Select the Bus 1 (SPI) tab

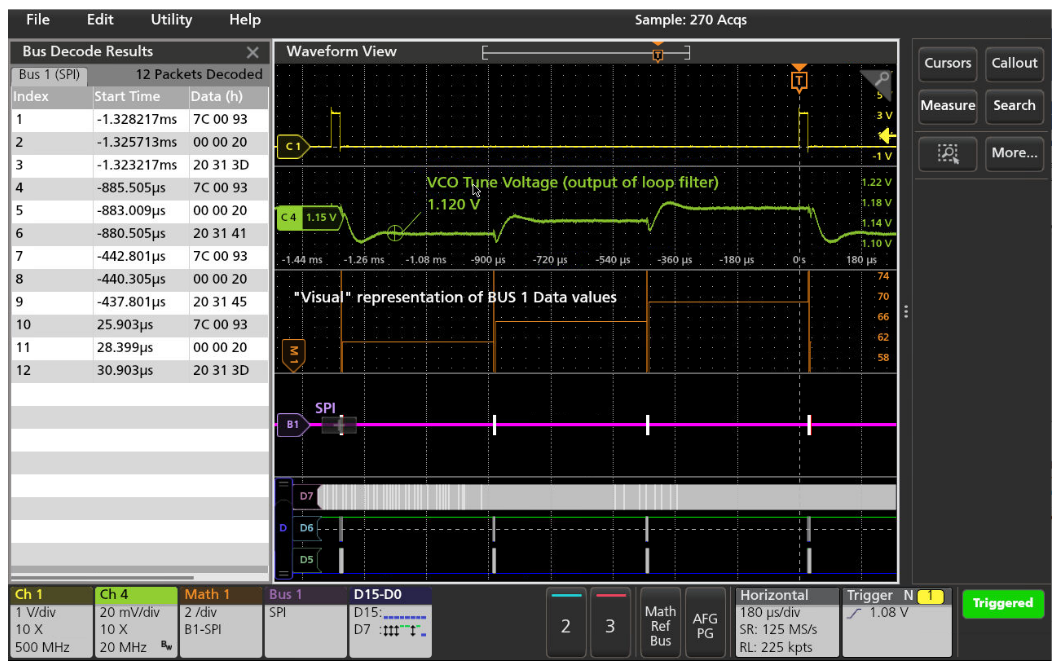[50, 75]
